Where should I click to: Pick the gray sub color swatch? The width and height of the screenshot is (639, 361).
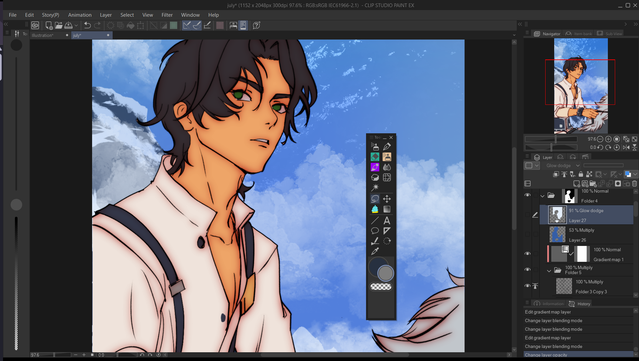click(385, 273)
